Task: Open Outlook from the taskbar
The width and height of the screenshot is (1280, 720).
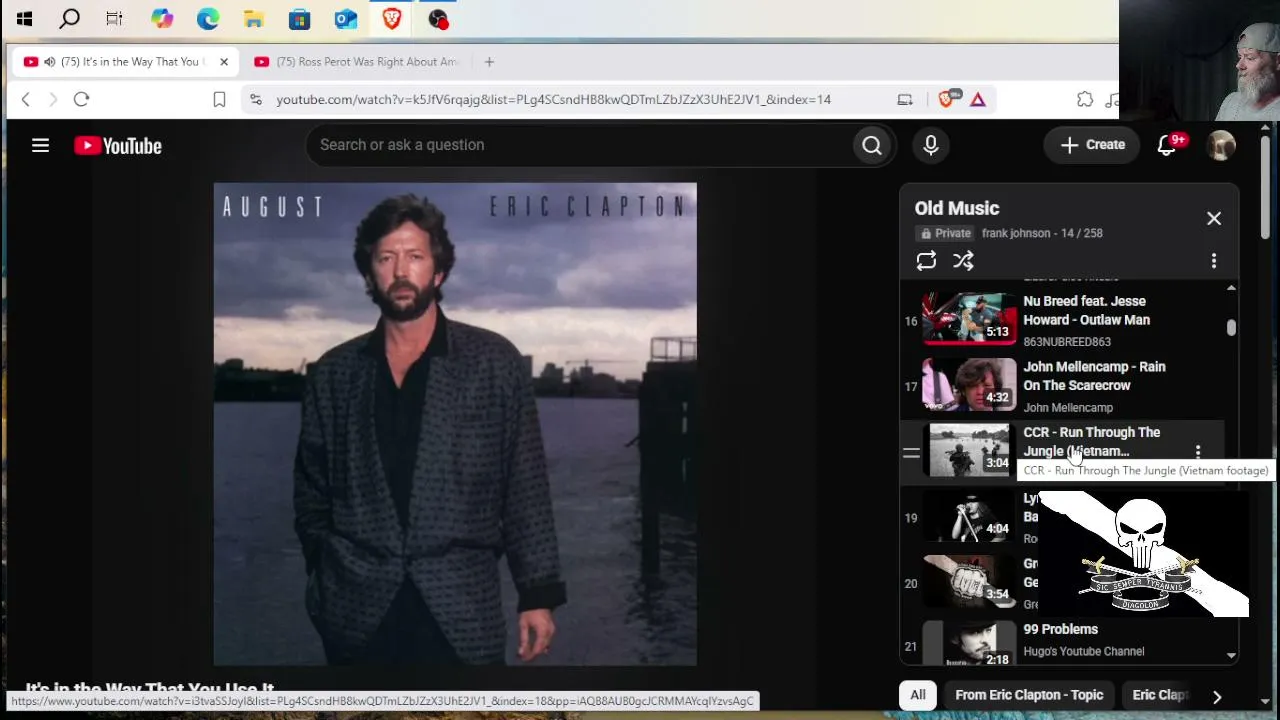Action: [346, 18]
